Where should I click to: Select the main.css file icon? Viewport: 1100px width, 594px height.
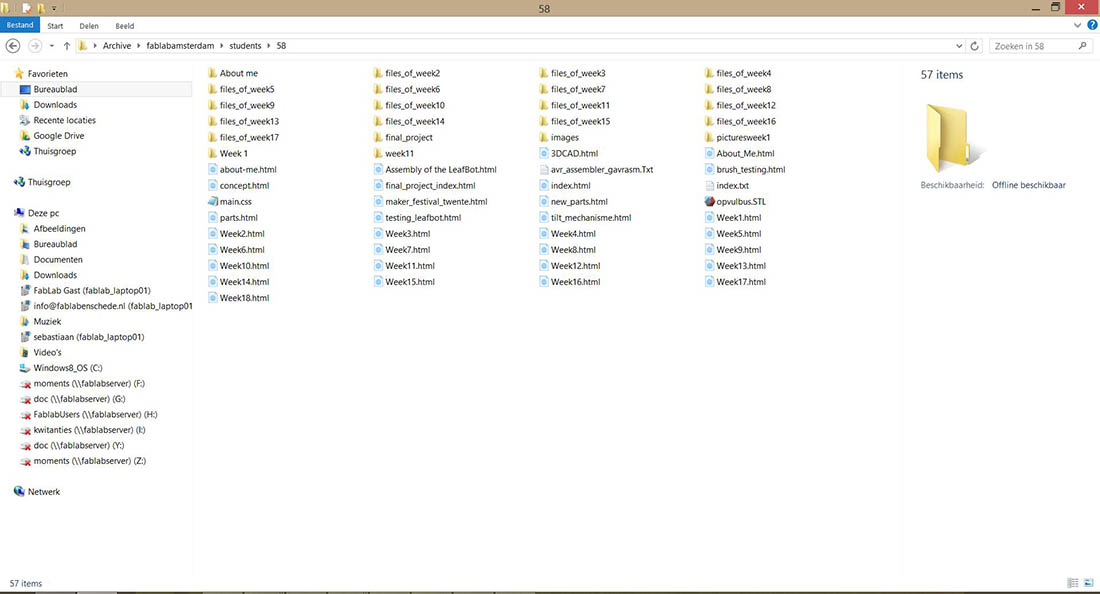click(213, 201)
